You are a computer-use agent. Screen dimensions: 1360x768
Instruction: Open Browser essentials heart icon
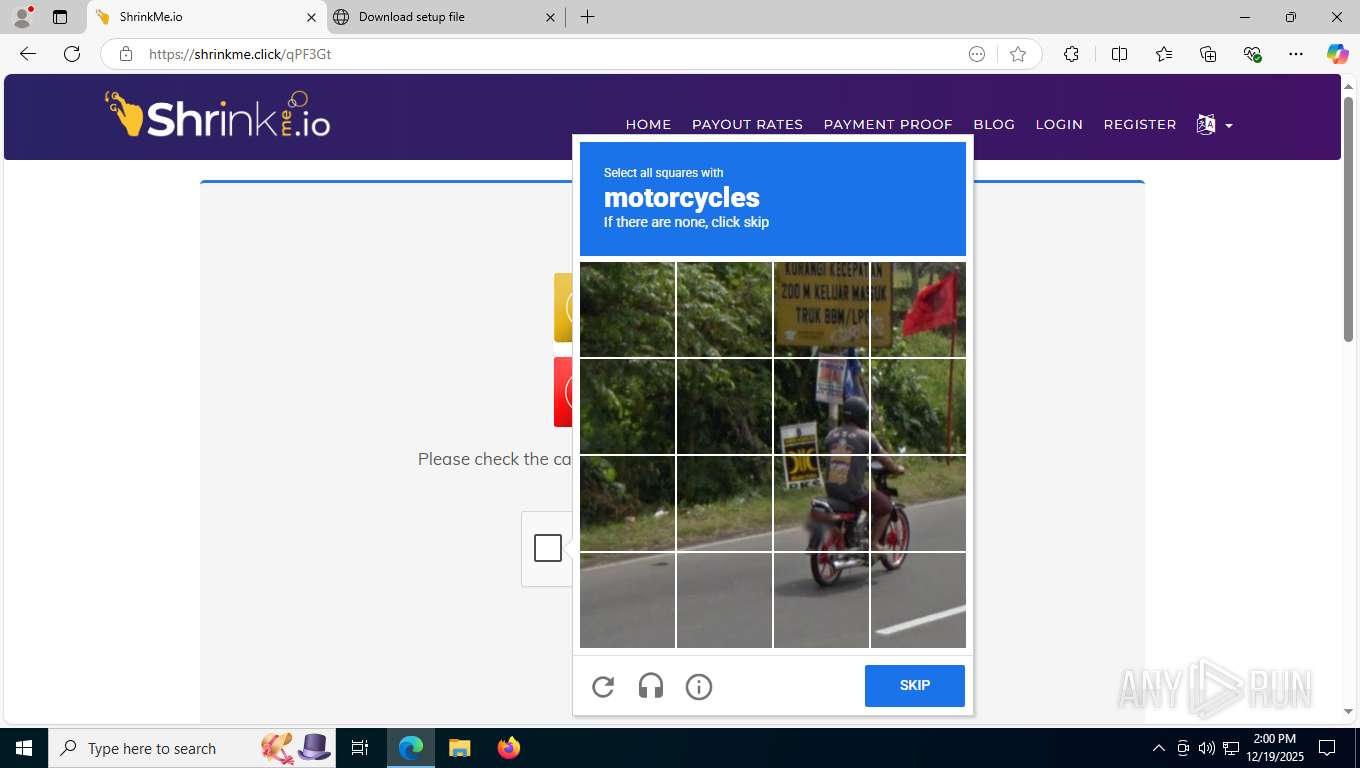tap(1252, 54)
